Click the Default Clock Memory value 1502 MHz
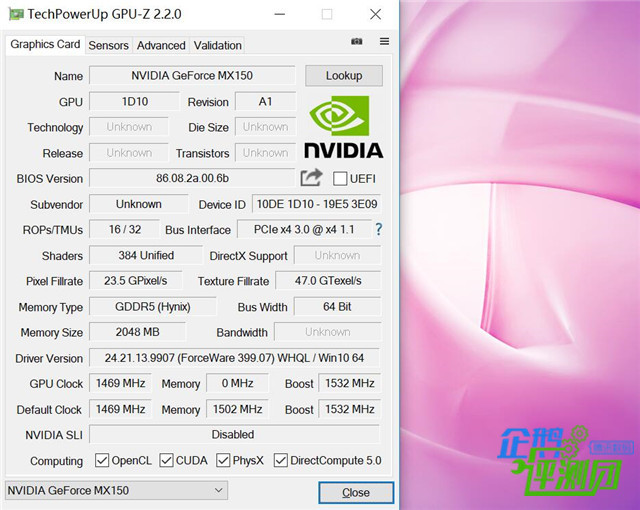The width and height of the screenshot is (640, 510). 237,409
